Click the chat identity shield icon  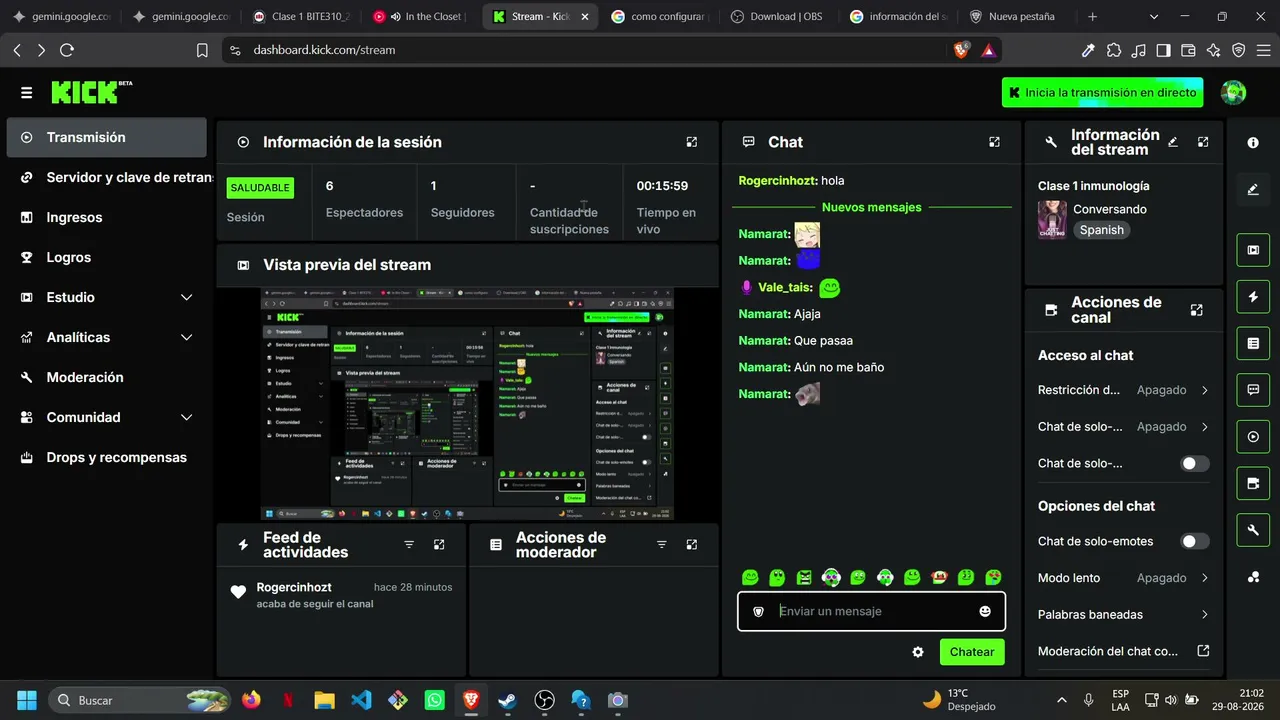click(x=758, y=611)
